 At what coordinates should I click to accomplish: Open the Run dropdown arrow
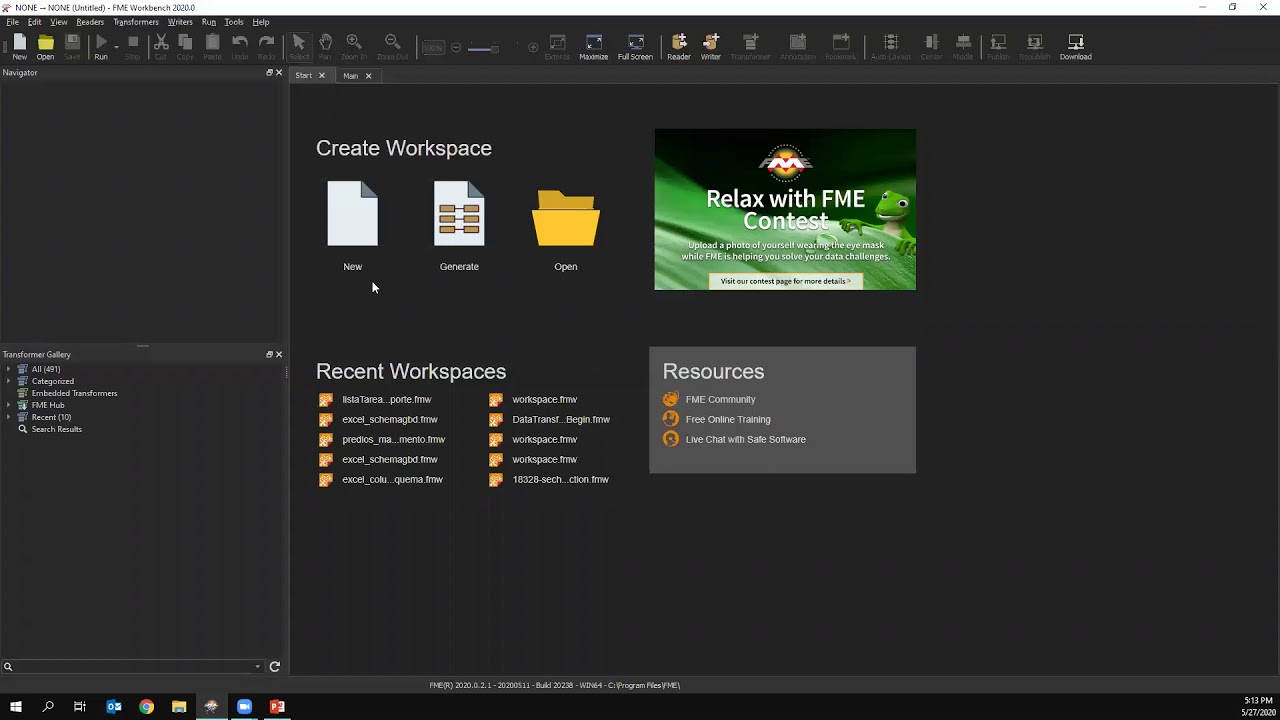pyautogui.click(x=116, y=46)
